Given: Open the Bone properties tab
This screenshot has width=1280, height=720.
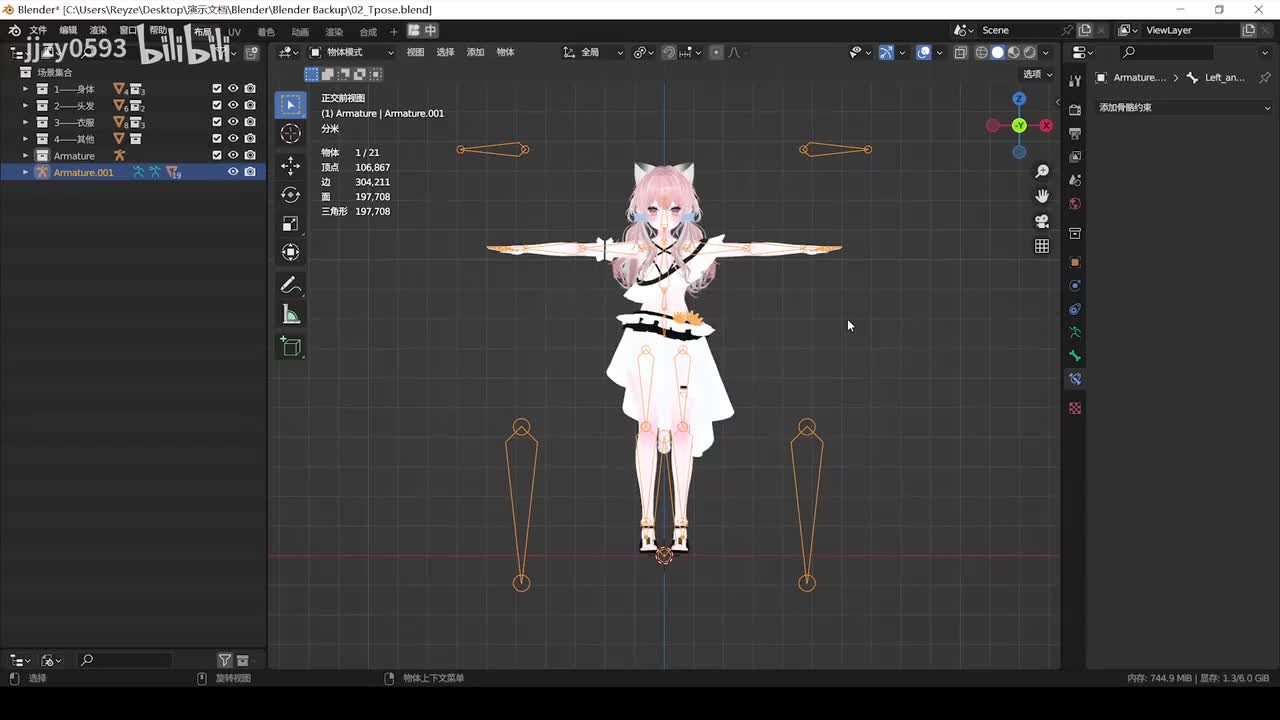Looking at the screenshot, I should pyautogui.click(x=1075, y=356).
